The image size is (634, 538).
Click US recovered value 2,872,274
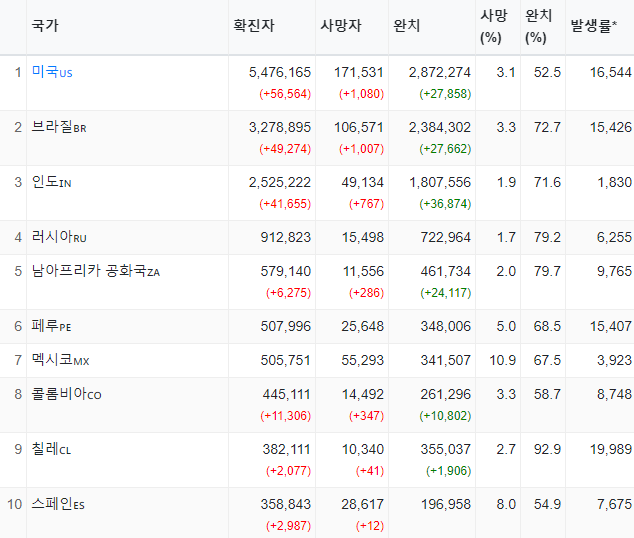pos(440,72)
